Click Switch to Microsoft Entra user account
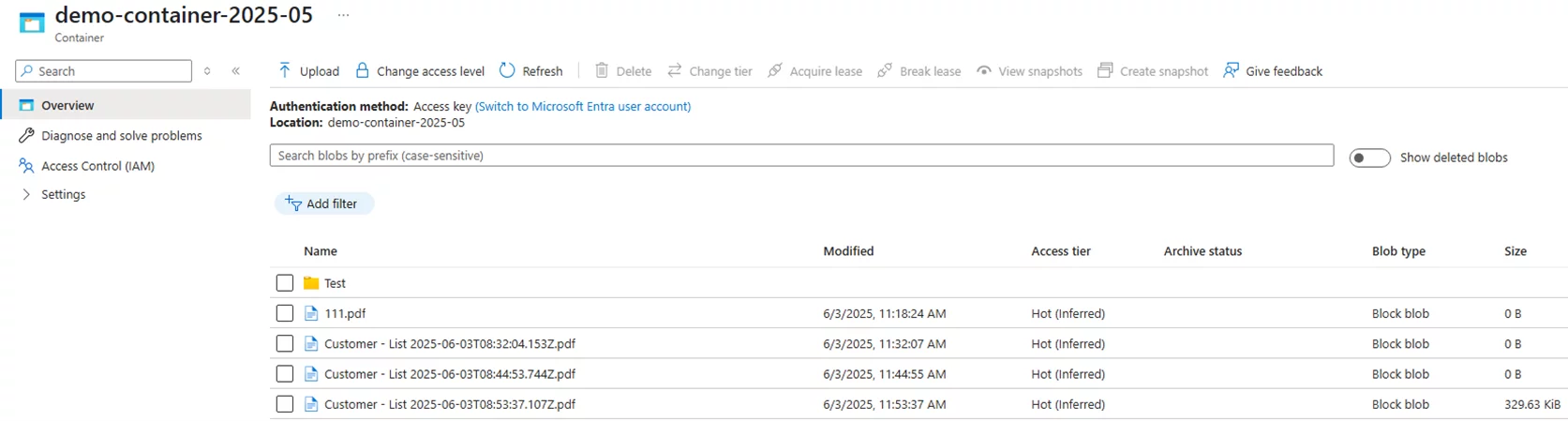This screenshot has height=421, width=1568. point(583,107)
